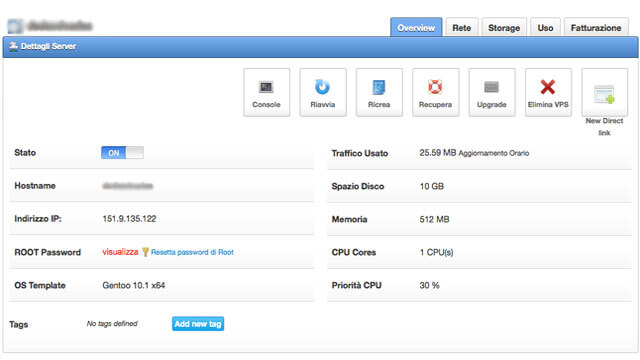The image size is (640, 360).
Task: Click the key icon beside Resetta password
Action: [x=145, y=252]
